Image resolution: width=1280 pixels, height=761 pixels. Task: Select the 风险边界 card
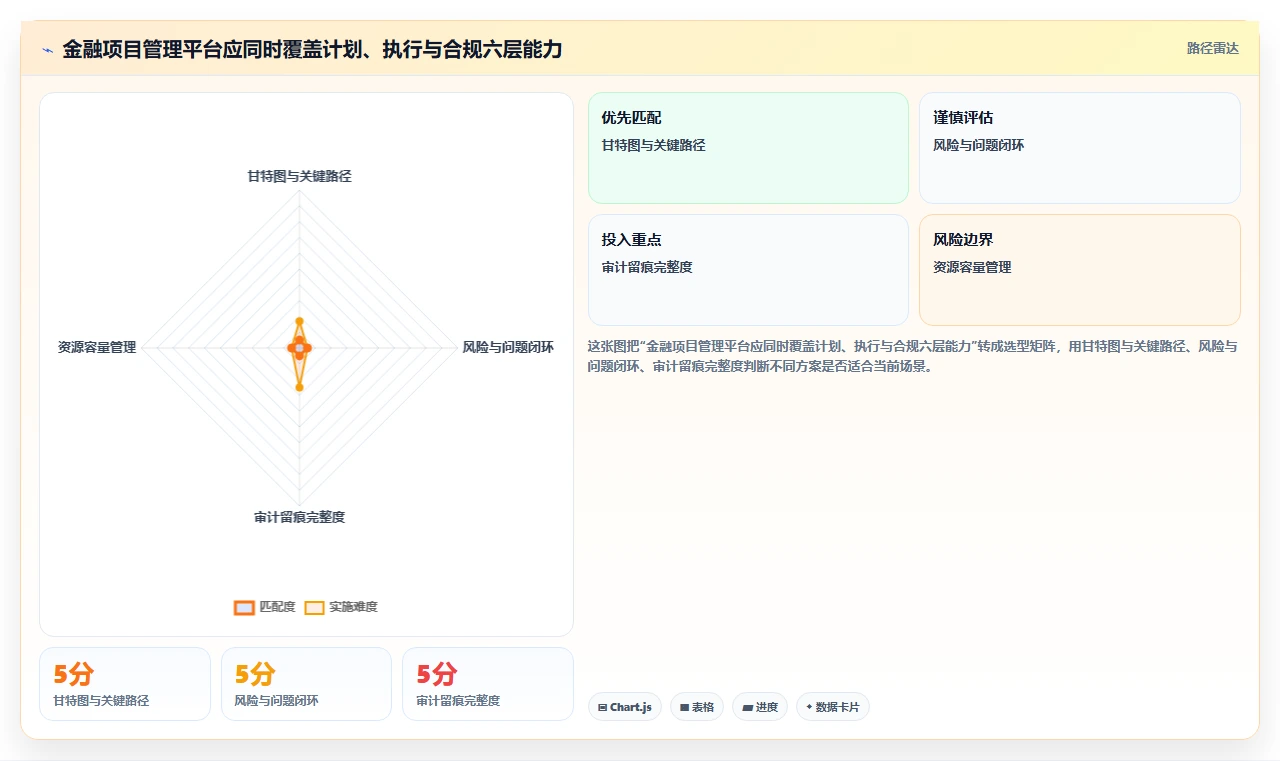pos(1079,270)
